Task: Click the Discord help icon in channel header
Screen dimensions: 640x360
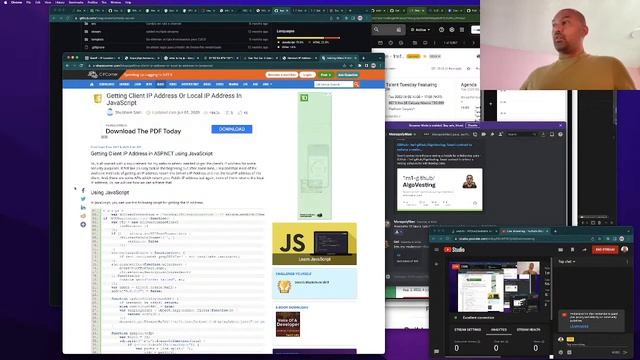Action: point(560,134)
